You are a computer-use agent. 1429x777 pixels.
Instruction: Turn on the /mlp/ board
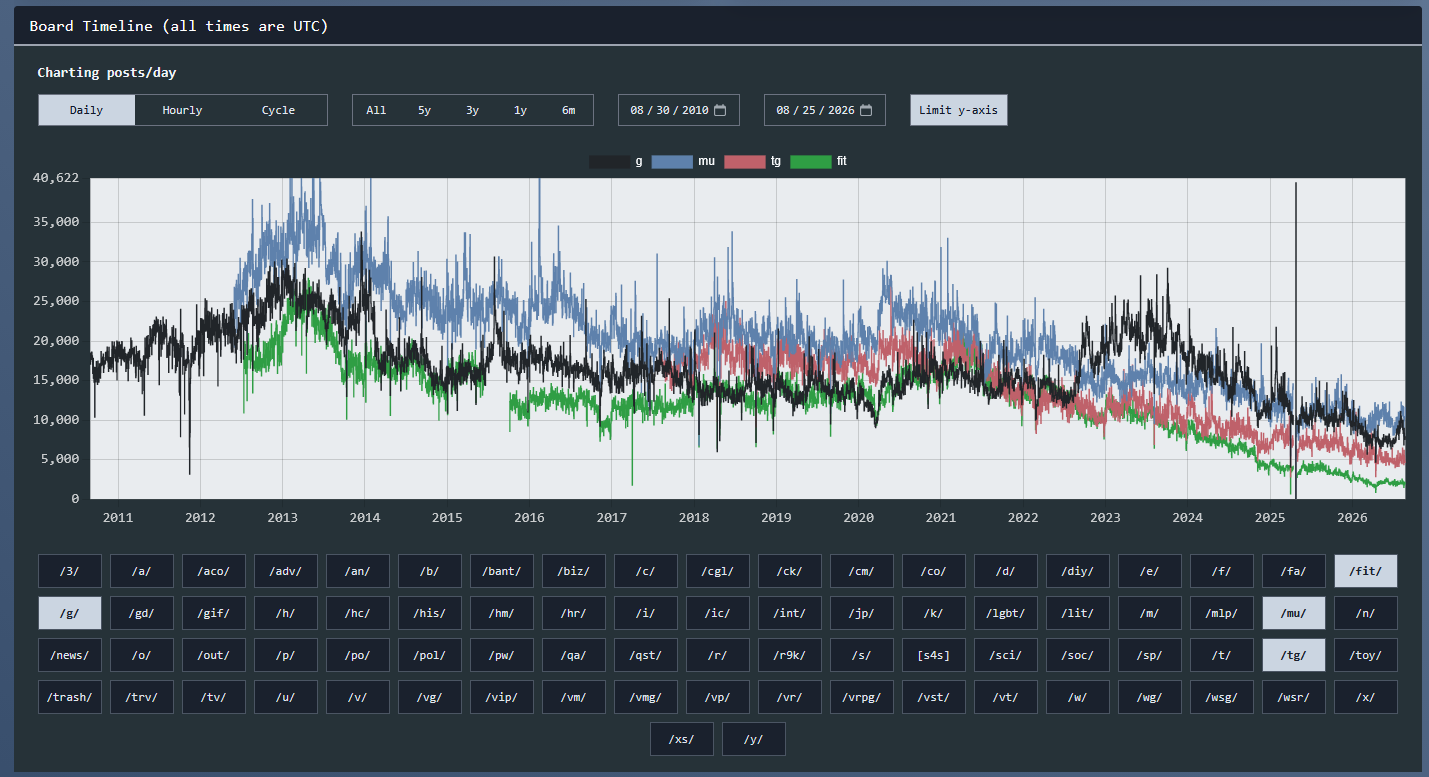tap(1221, 613)
